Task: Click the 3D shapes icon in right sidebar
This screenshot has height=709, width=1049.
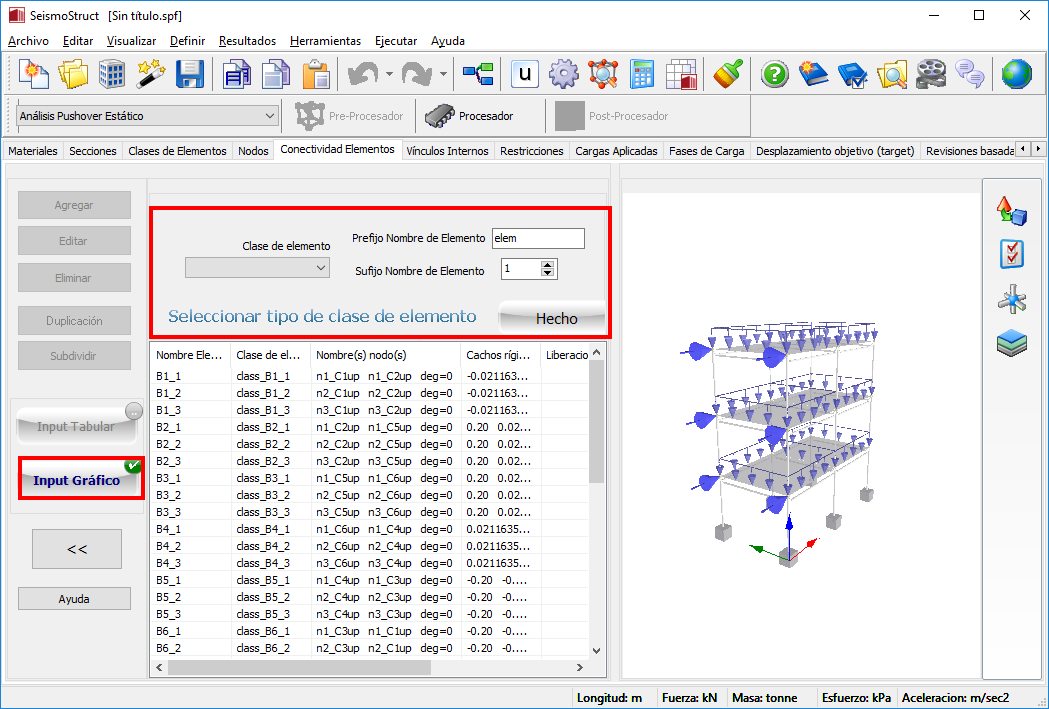Action: click(1011, 210)
